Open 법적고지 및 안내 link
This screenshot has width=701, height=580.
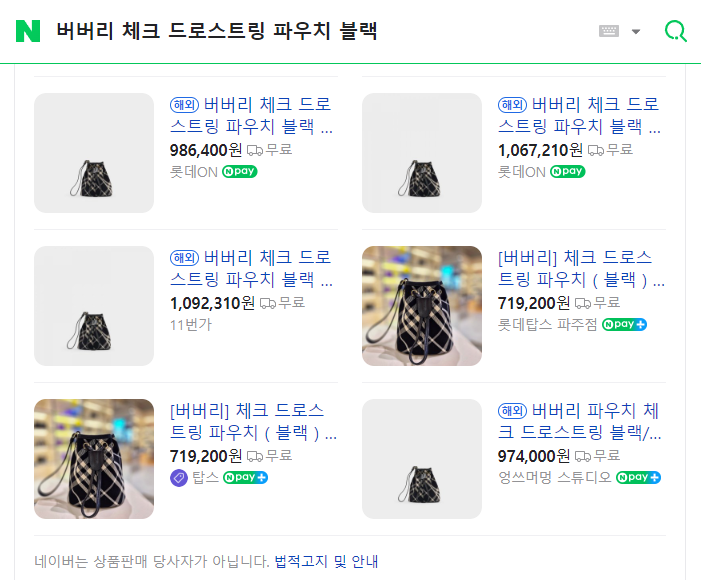tap(326, 561)
